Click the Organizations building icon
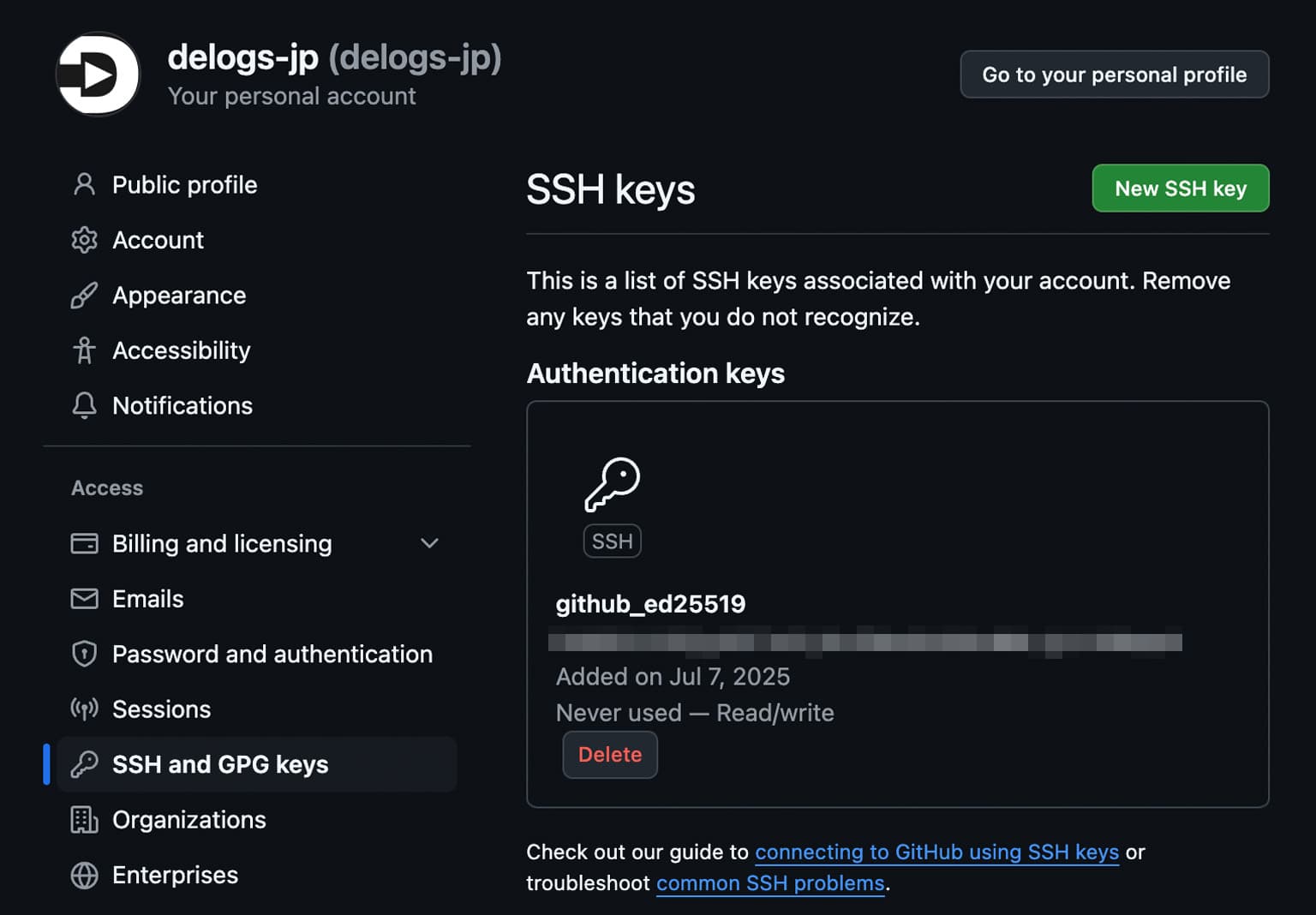The width and height of the screenshot is (1316, 915). click(84, 819)
